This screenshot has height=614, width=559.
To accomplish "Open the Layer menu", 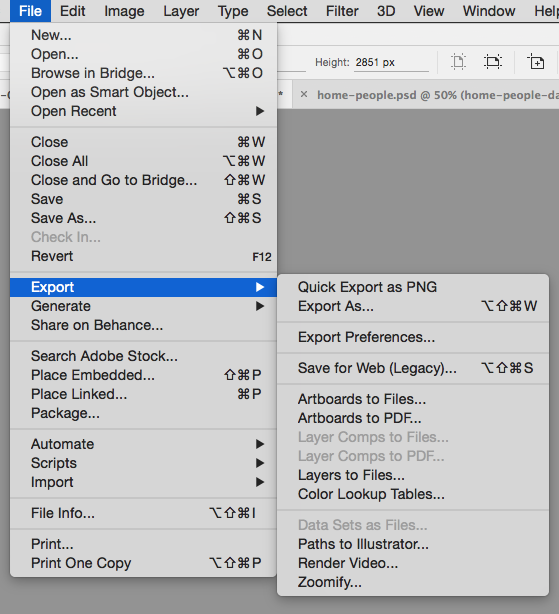I will pyautogui.click(x=181, y=11).
